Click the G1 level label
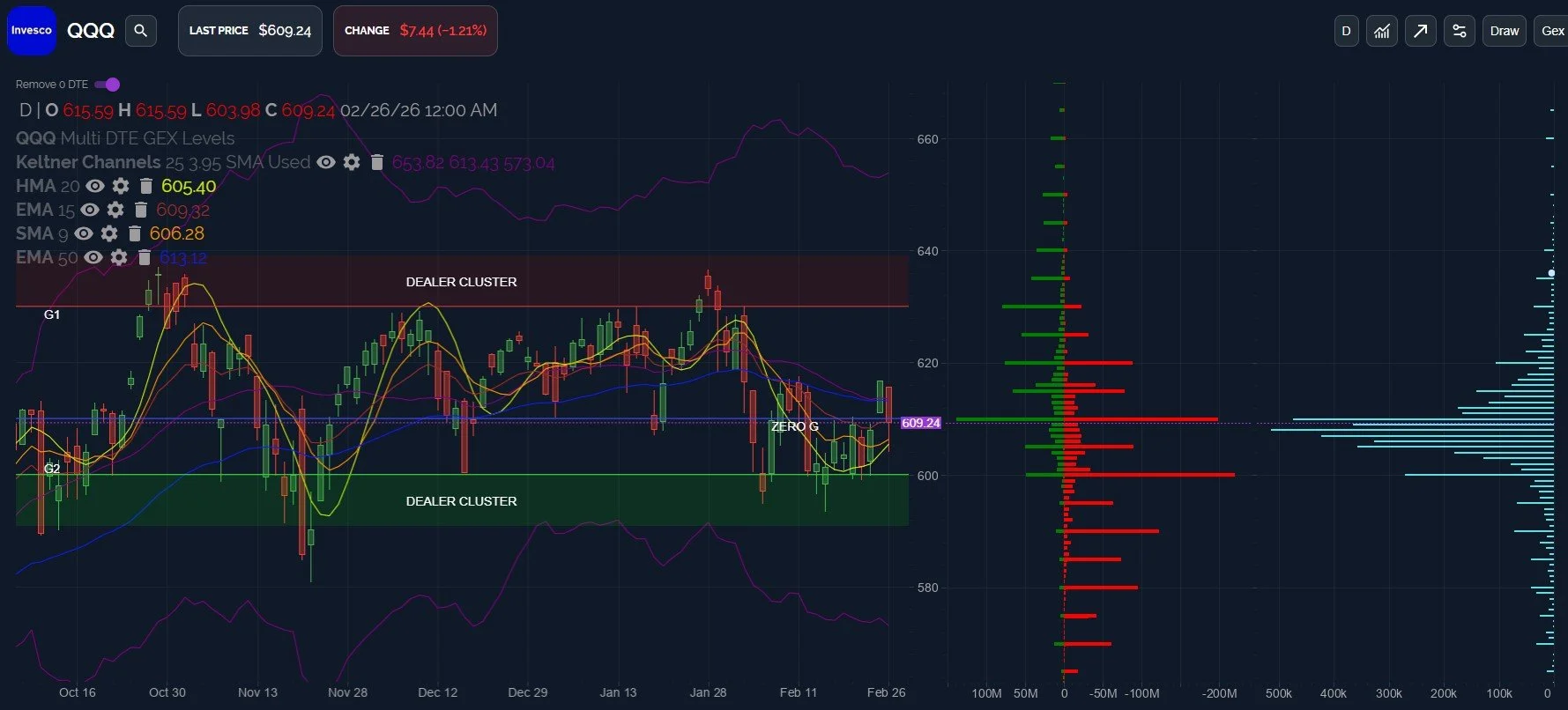 tap(52, 314)
